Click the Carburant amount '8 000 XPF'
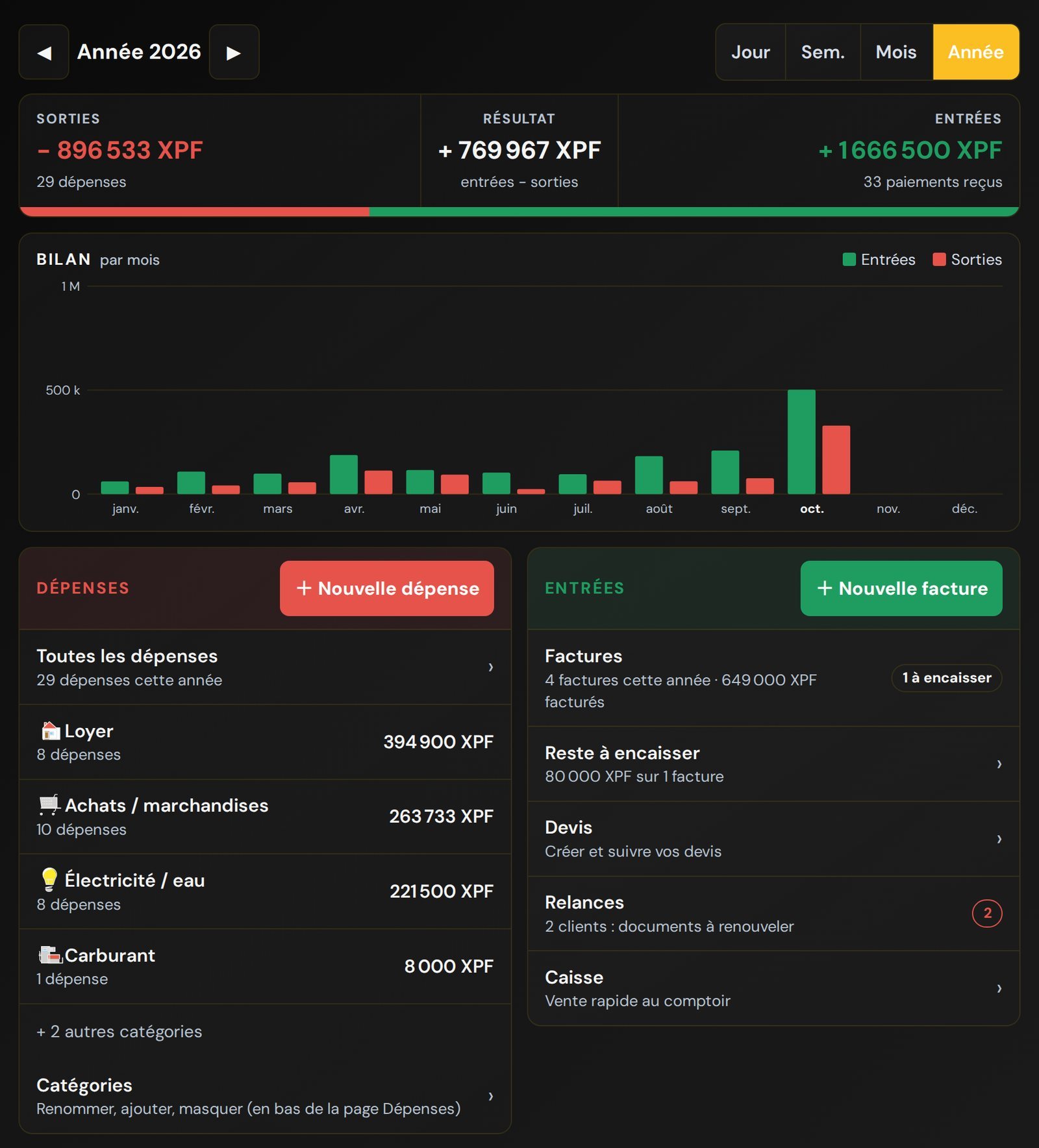1039x1148 pixels. tap(449, 966)
